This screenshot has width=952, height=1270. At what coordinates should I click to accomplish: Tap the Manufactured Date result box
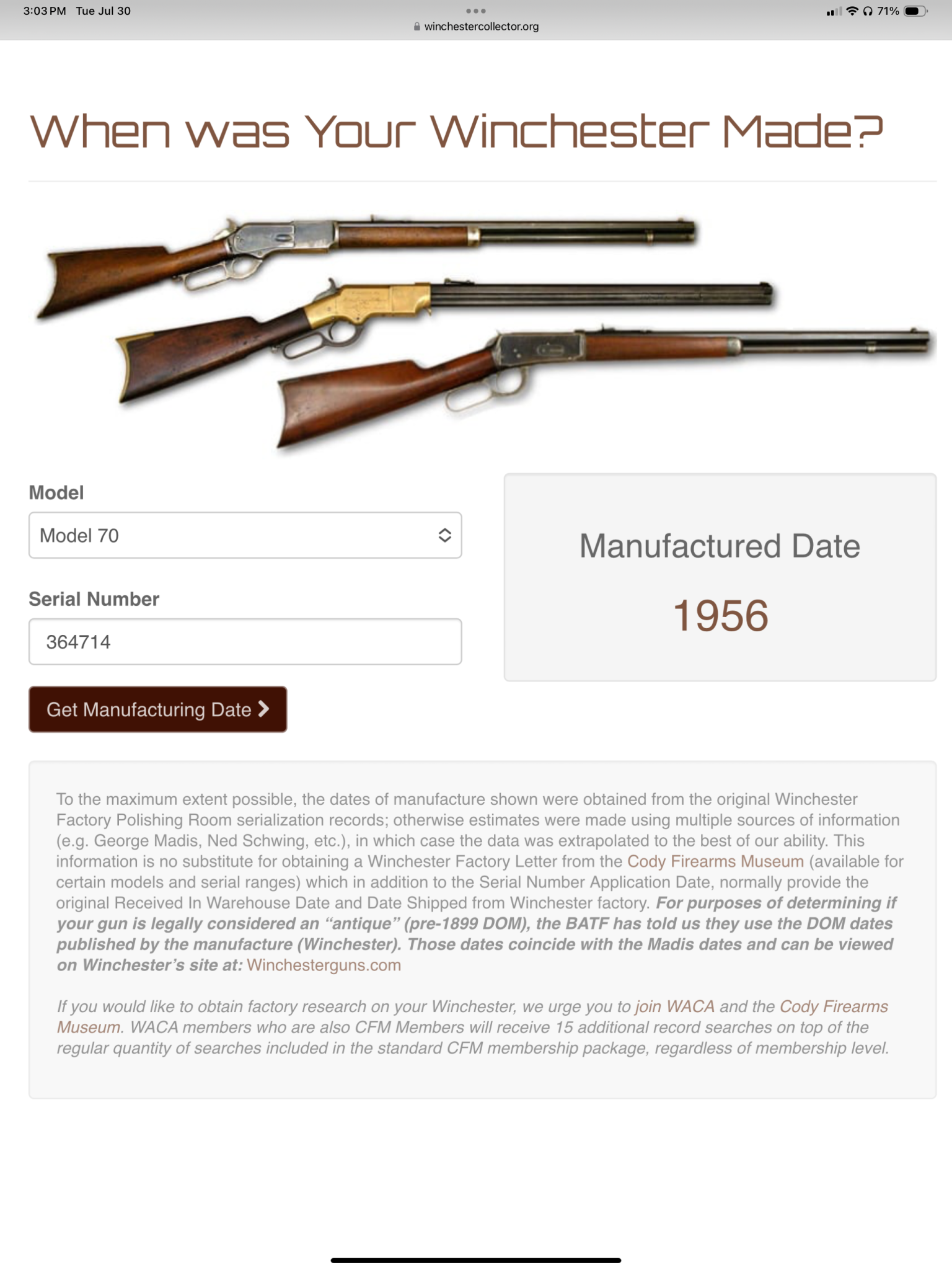pyautogui.click(x=720, y=577)
